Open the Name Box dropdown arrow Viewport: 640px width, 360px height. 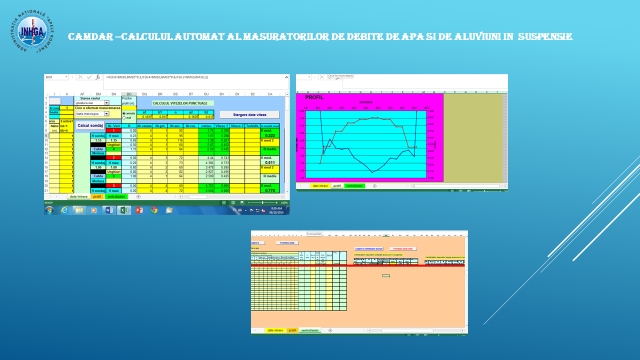tap(66, 77)
